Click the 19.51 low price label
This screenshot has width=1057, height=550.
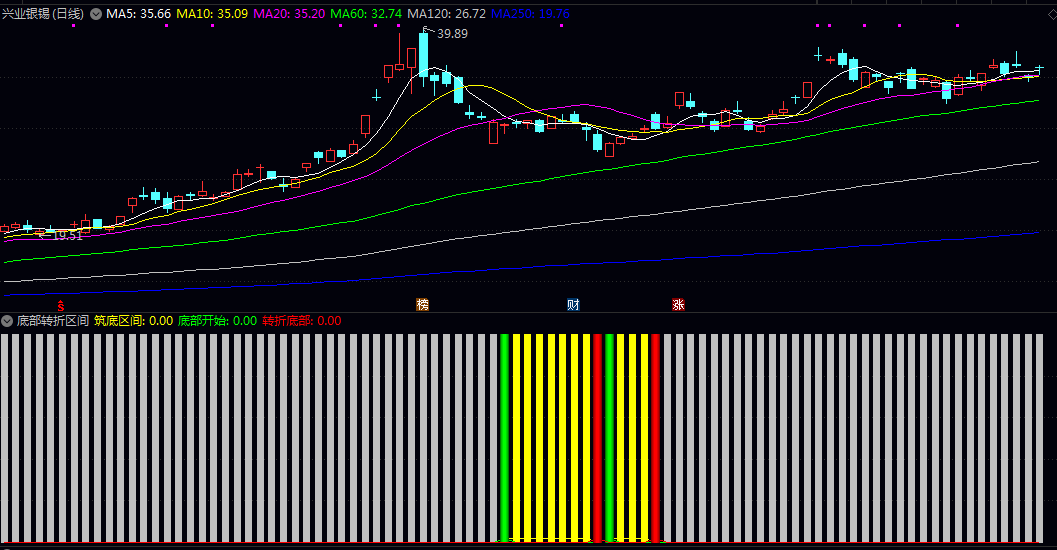[67, 235]
